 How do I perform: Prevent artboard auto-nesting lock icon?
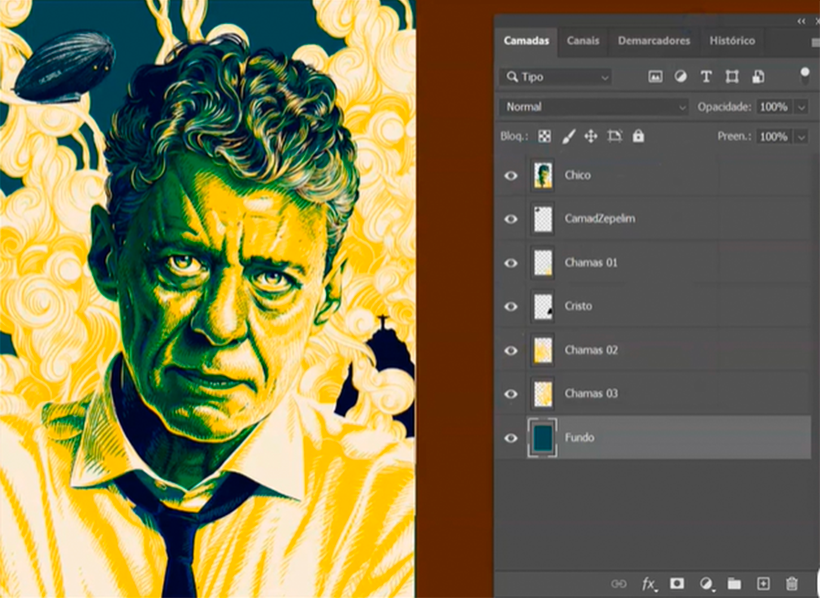click(614, 137)
